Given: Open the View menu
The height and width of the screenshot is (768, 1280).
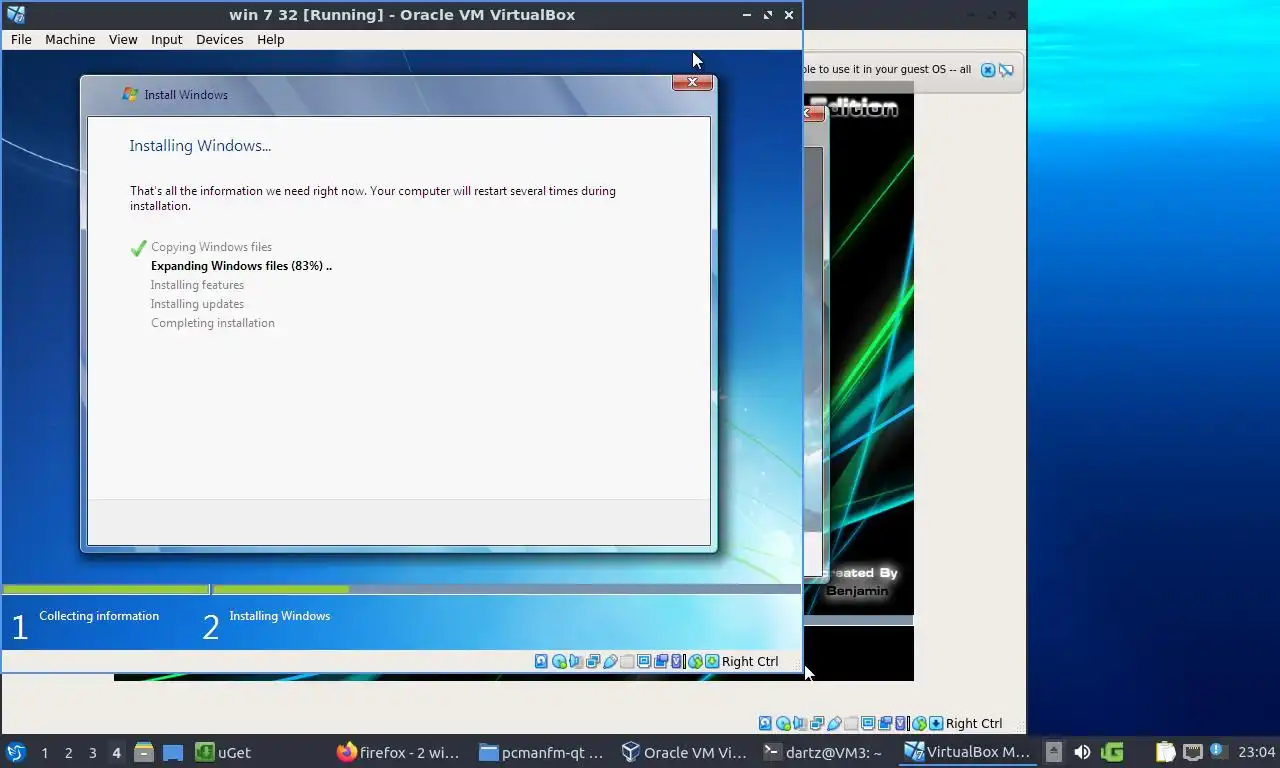Looking at the screenshot, I should 123,39.
